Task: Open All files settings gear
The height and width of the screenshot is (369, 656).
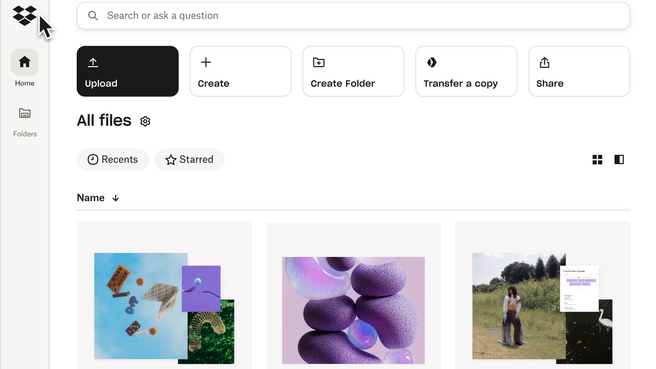Action: (145, 121)
